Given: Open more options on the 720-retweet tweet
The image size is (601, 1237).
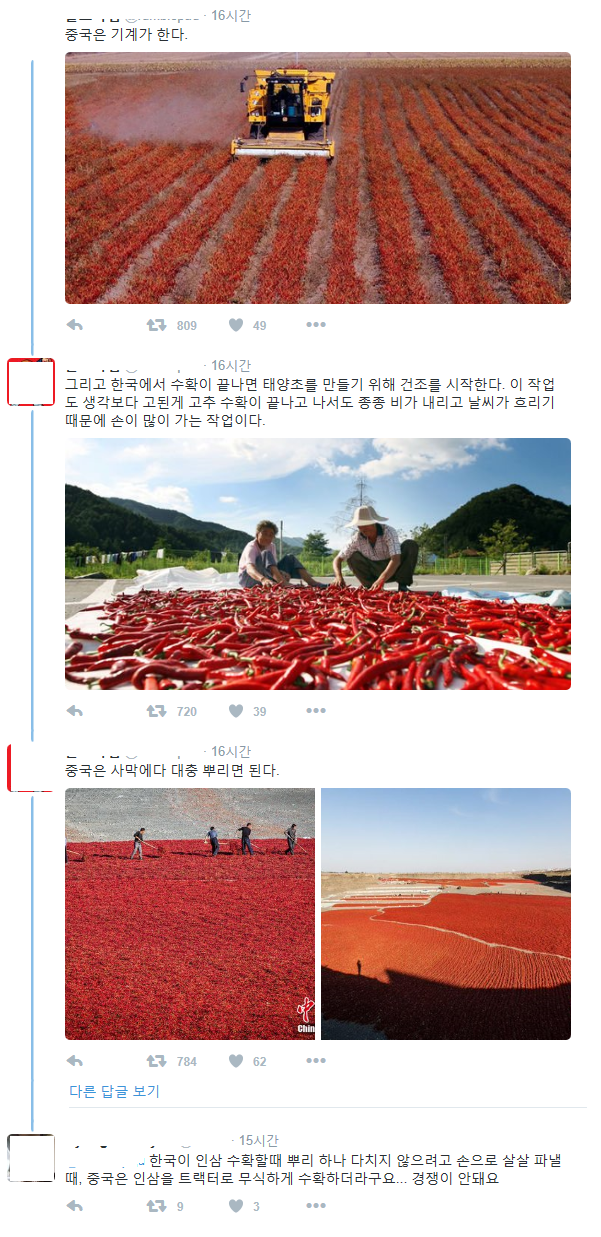Looking at the screenshot, I should (x=316, y=711).
